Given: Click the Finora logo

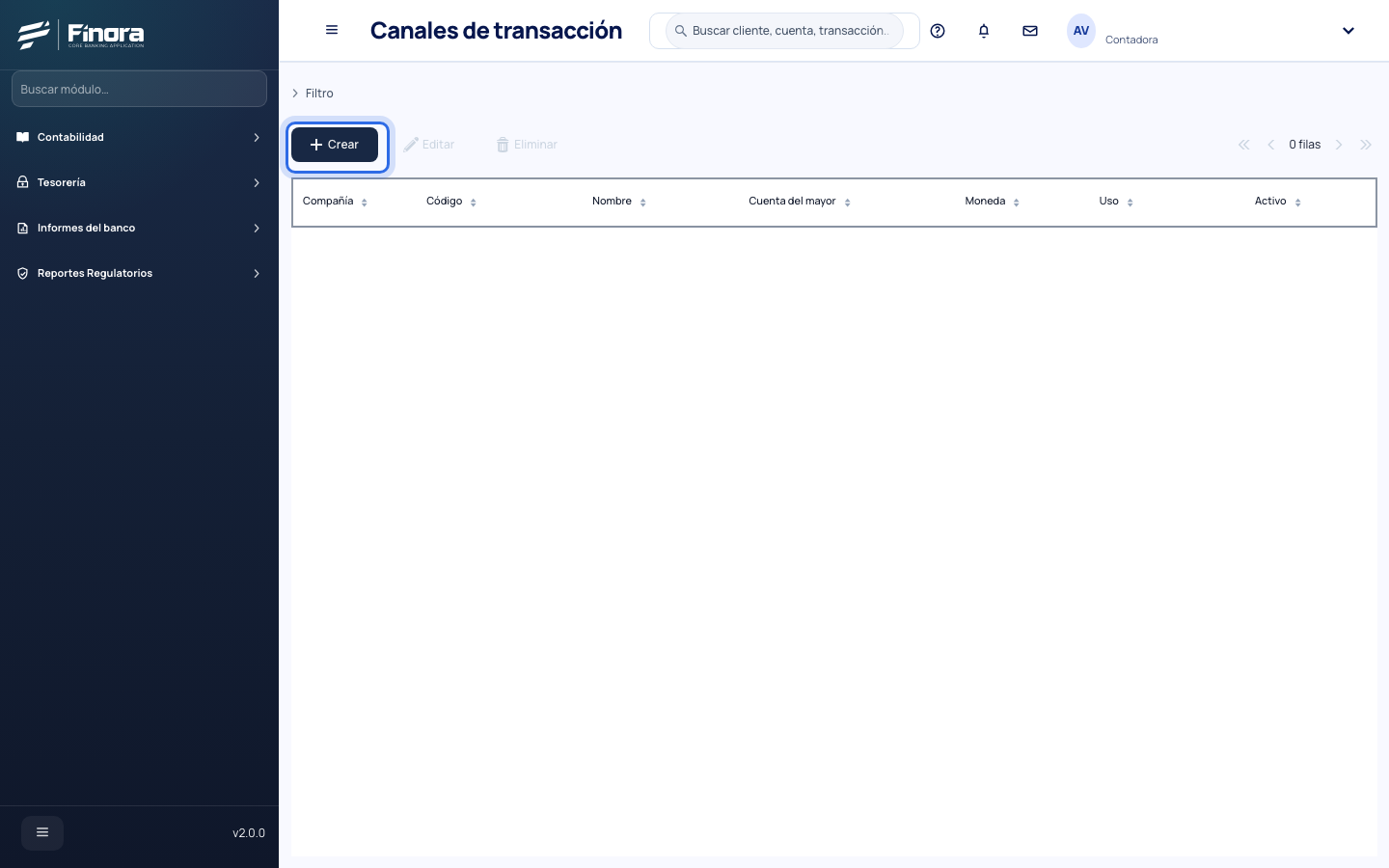Looking at the screenshot, I should pyautogui.click(x=81, y=35).
